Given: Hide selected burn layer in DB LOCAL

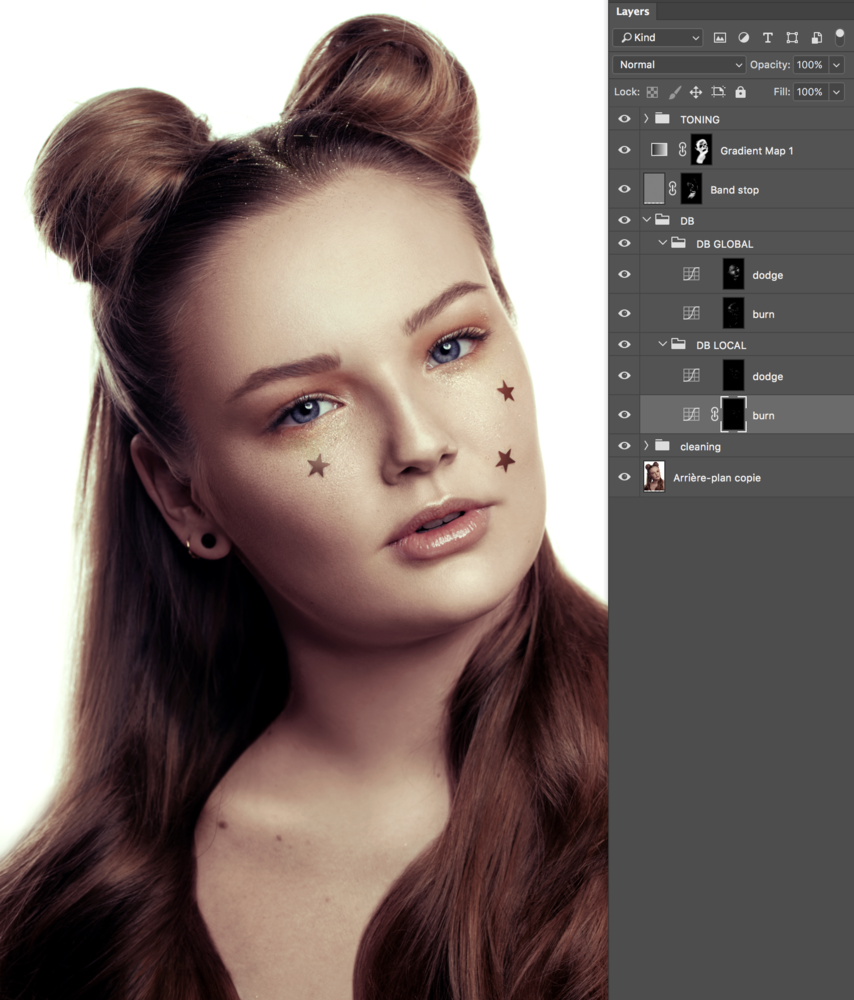Looking at the screenshot, I should 624,415.
